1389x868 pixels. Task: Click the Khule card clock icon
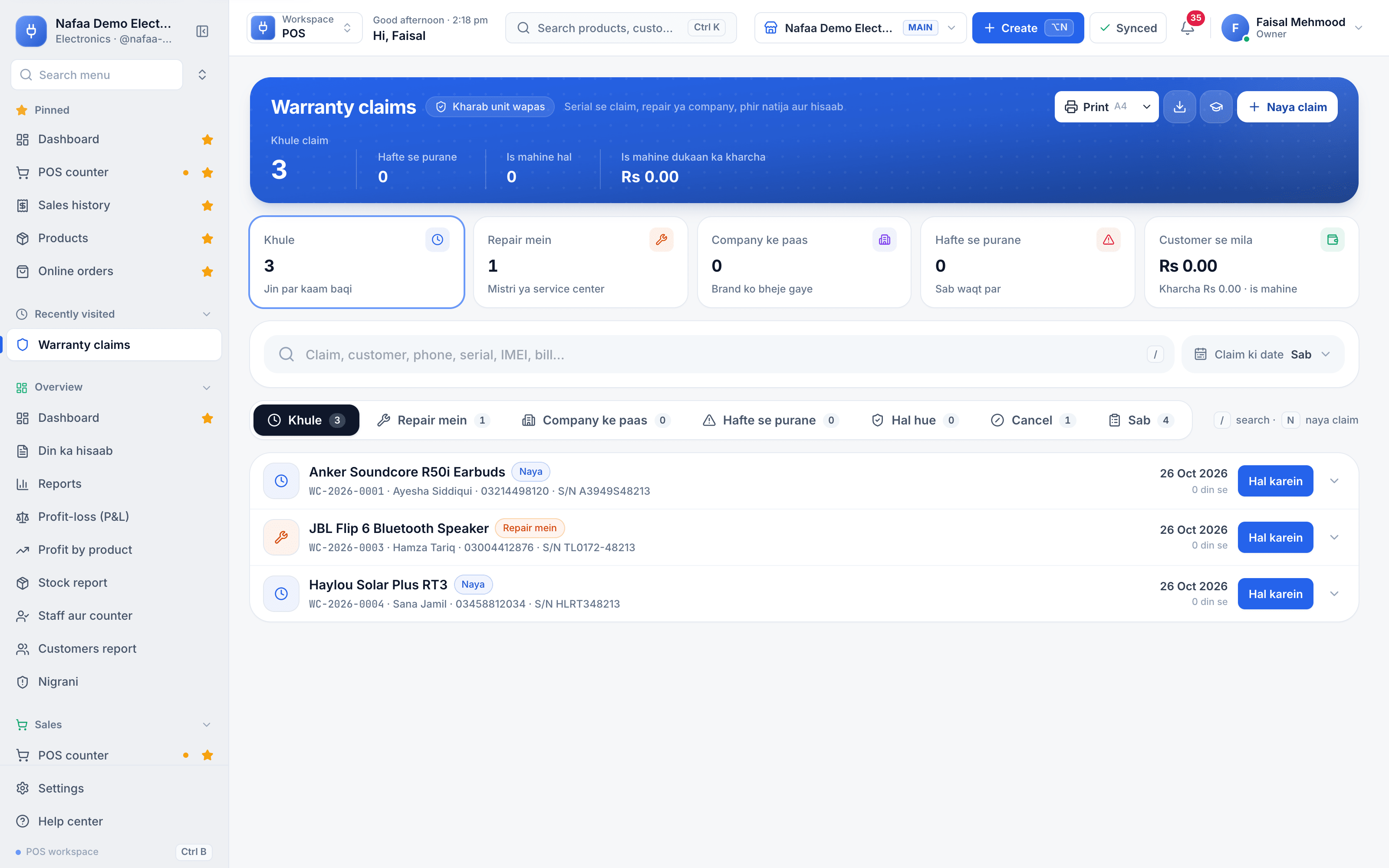tap(438, 240)
